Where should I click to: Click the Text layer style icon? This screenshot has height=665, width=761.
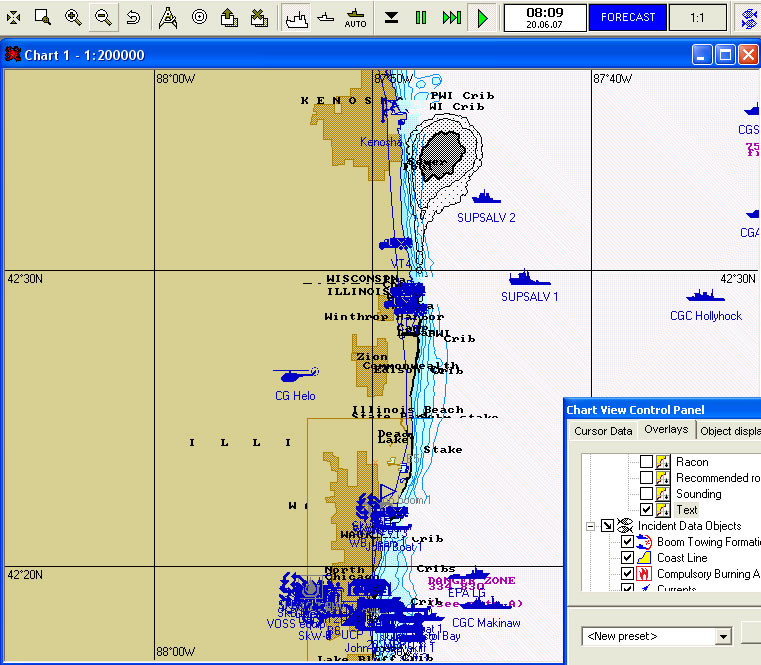tap(663, 510)
